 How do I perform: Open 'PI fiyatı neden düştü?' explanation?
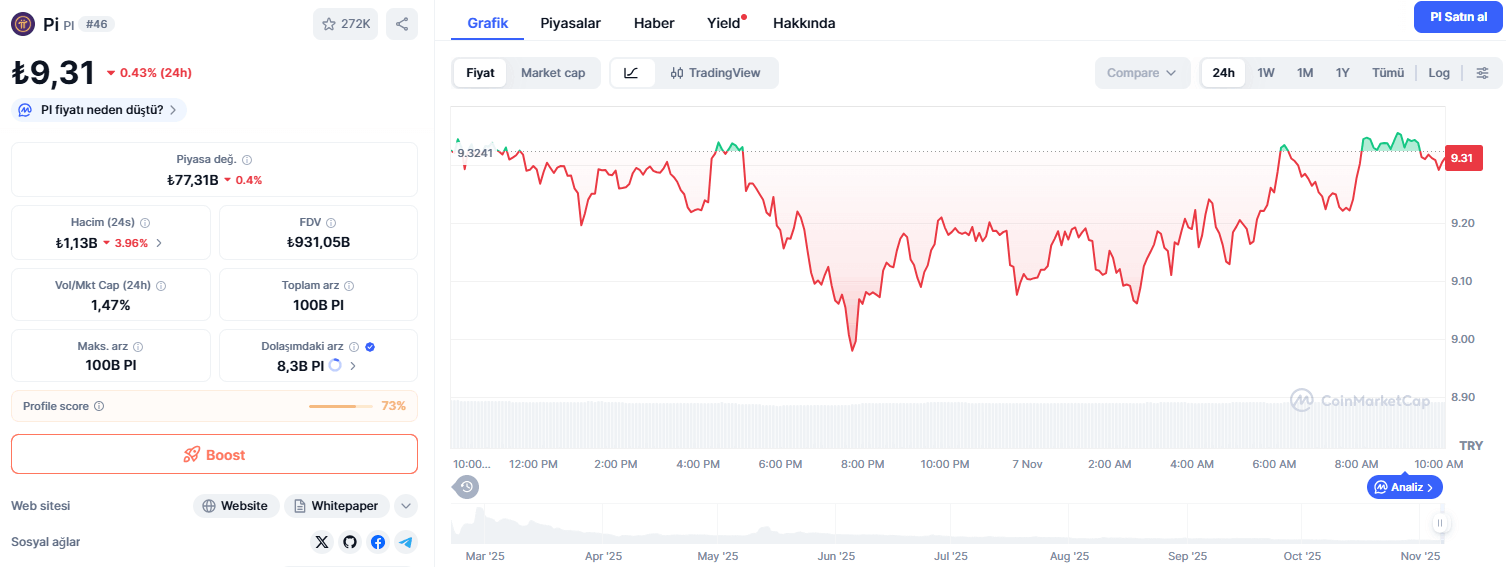point(99,110)
